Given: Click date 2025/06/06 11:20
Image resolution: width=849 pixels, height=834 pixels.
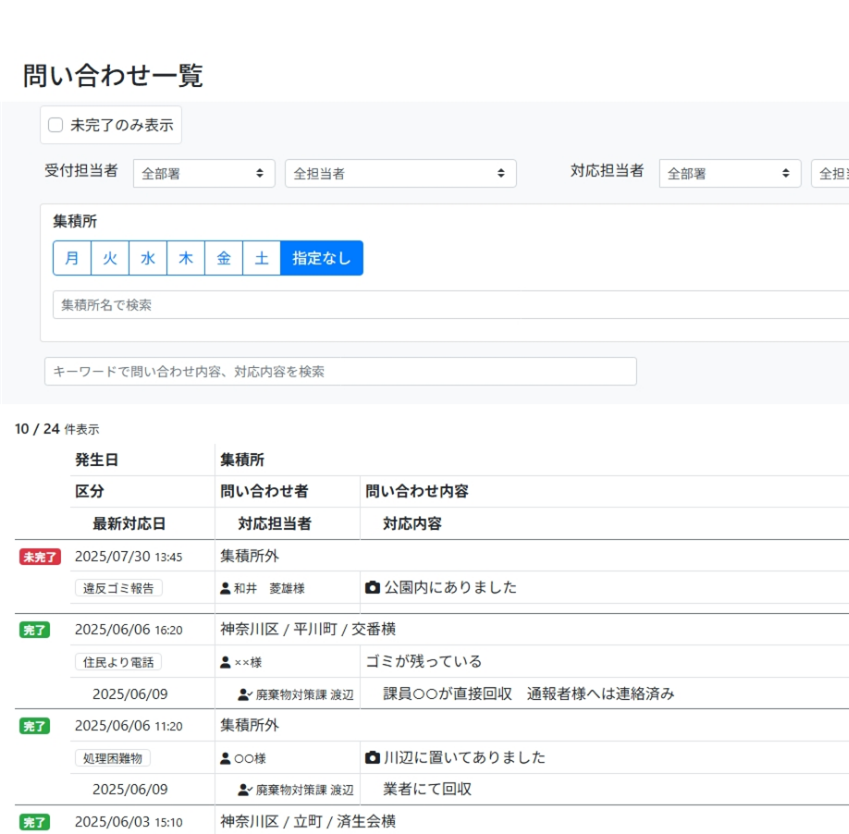Looking at the screenshot, I should pyautogui.click(x=129, y=726).
